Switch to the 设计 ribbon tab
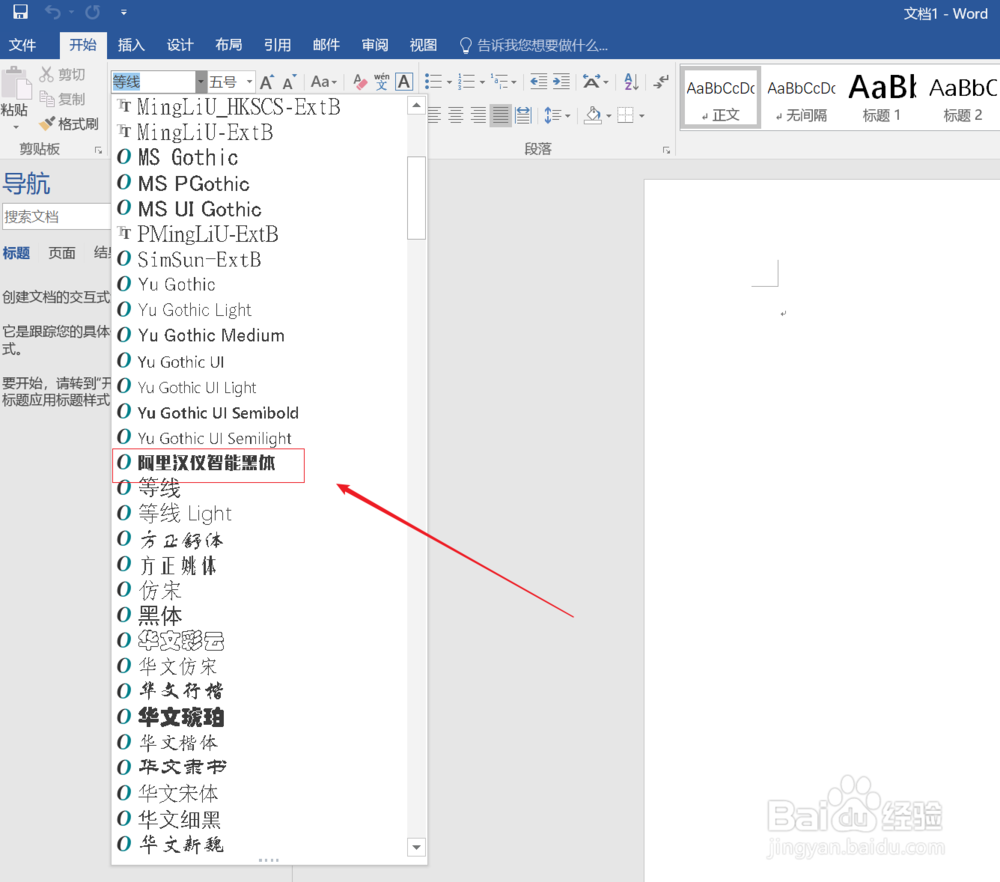This screenshot has height=882, width=1000. (x=180, y=45)
